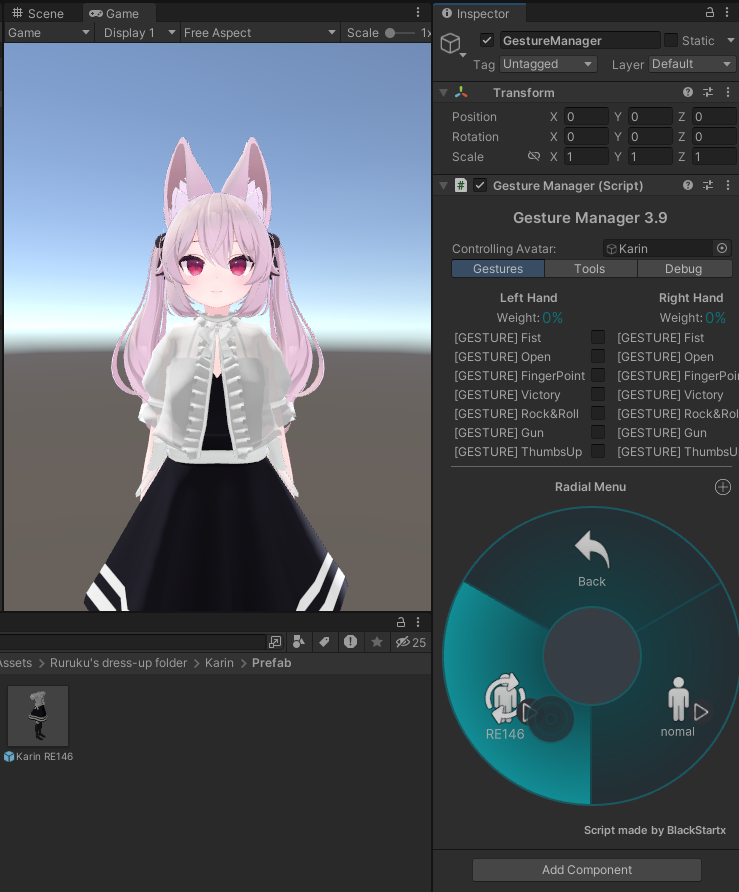The image size is (739, 892).
Task: Enable Left Hand Open gesture checkbox
Action: tap(598, 356)
